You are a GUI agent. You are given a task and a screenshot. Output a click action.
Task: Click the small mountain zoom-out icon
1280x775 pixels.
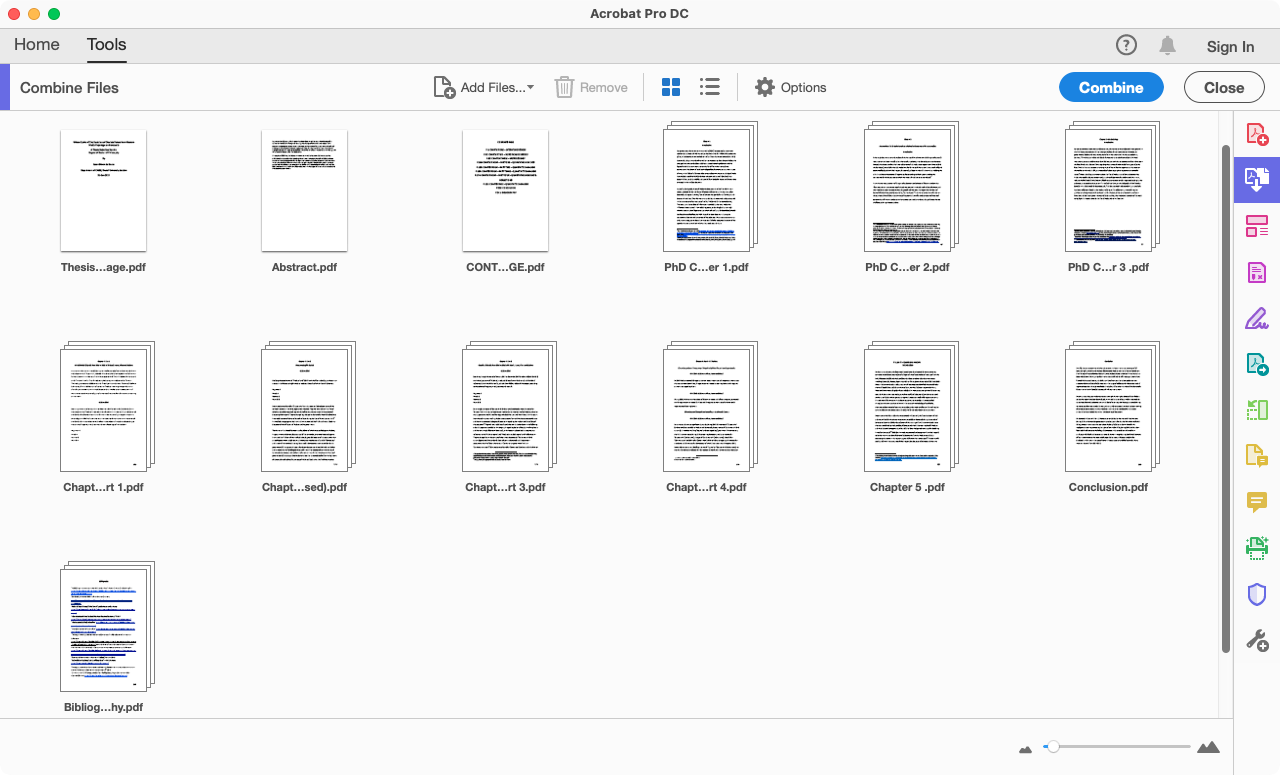(x=1025, y=748)
